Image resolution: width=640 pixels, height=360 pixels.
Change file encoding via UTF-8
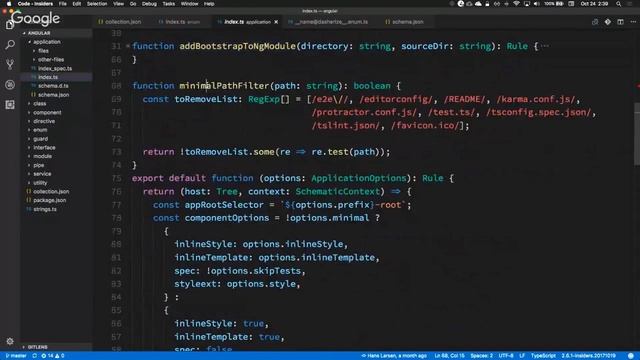[x=506, y=356]
